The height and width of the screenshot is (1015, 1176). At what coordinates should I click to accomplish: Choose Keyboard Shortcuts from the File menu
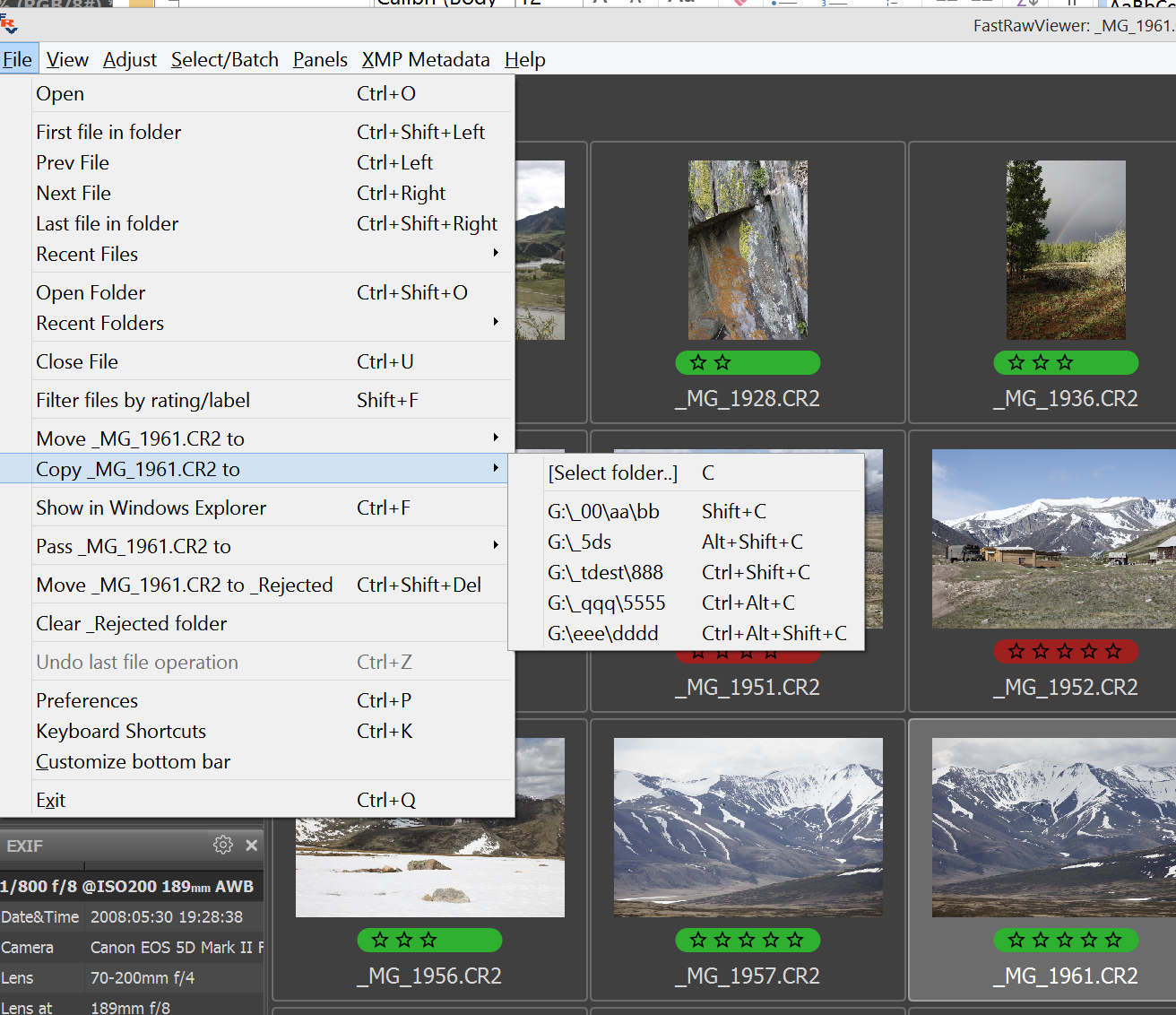[121, 732]
